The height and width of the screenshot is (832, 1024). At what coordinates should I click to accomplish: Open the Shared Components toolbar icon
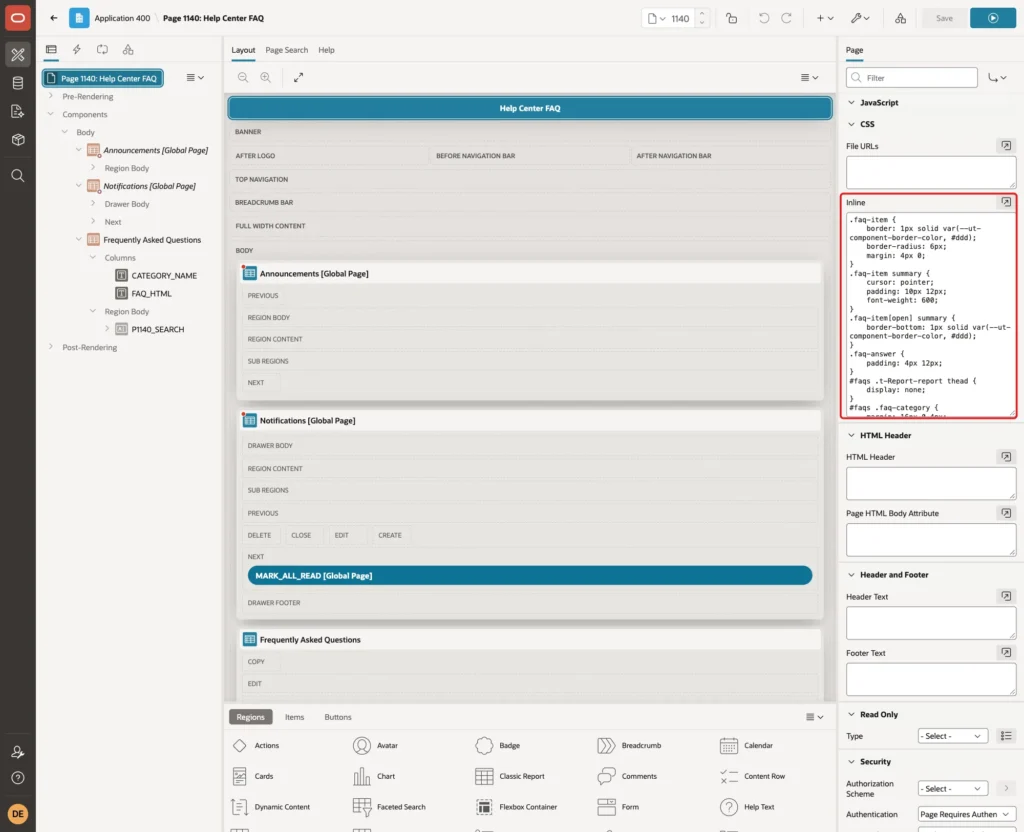tap(900, 18)
